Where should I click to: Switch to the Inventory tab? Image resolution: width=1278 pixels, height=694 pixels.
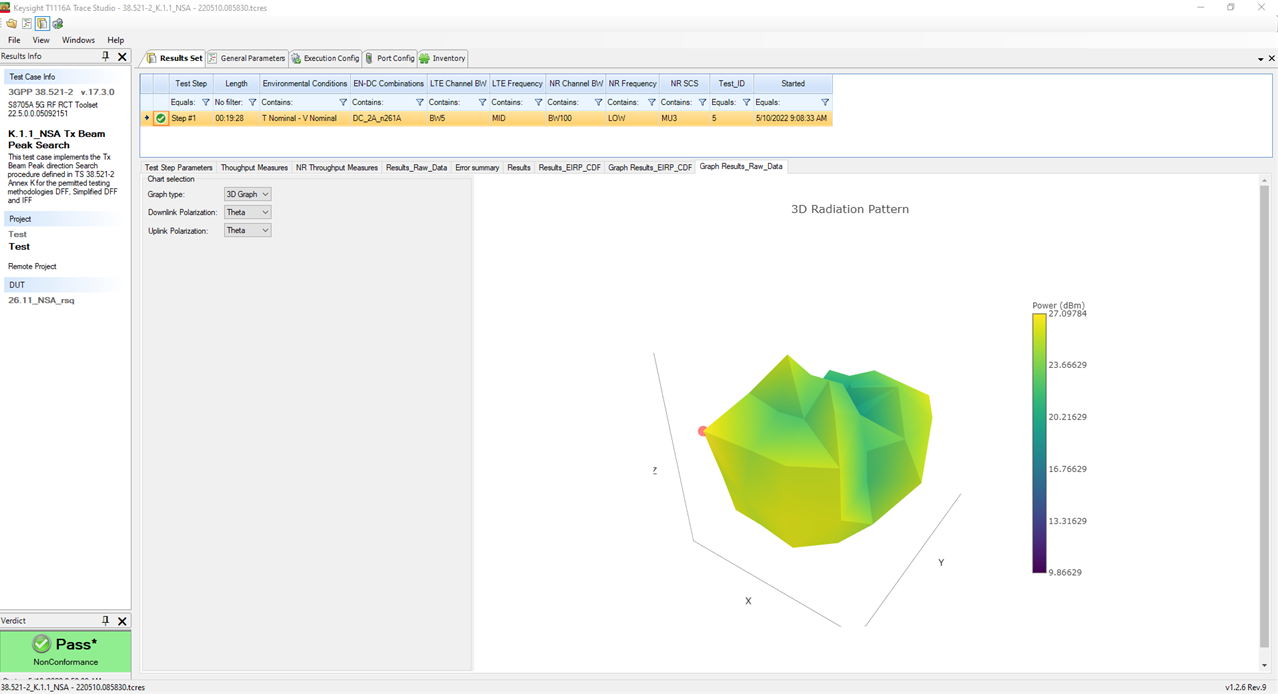(443, 58)
